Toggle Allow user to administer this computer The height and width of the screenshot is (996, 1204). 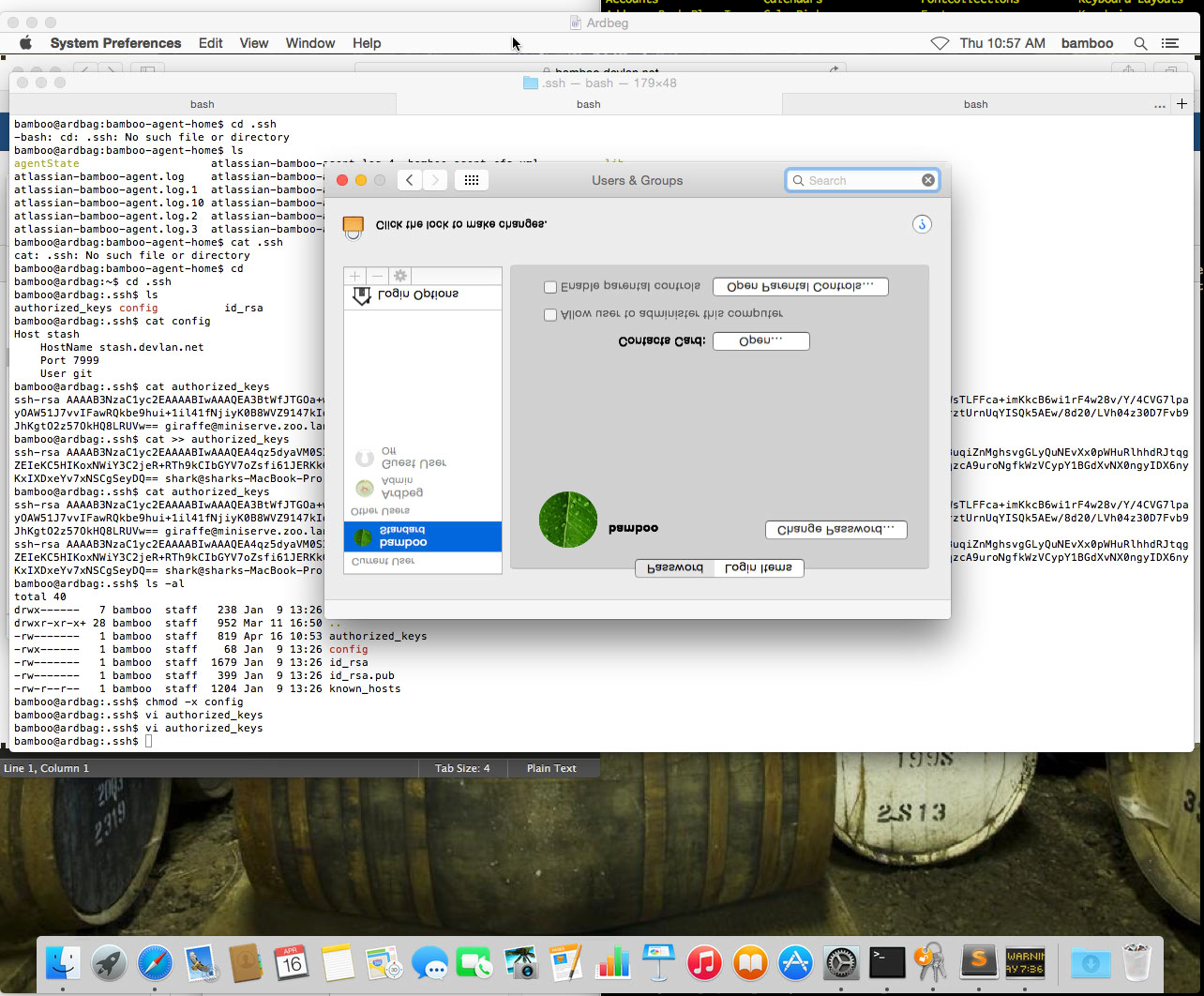(x=550, y=315)
